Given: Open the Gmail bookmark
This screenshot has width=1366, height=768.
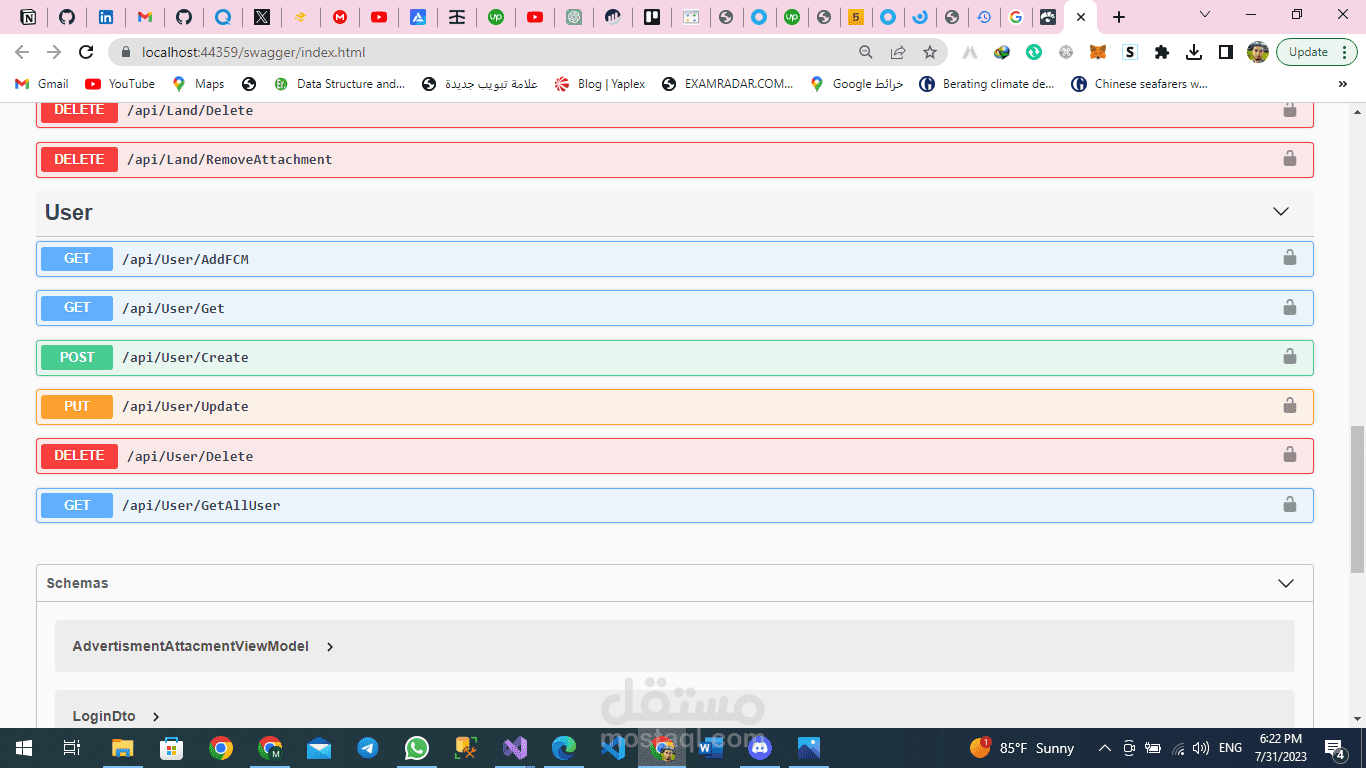Looking at the screenshot, I should [x=42, y=84].
